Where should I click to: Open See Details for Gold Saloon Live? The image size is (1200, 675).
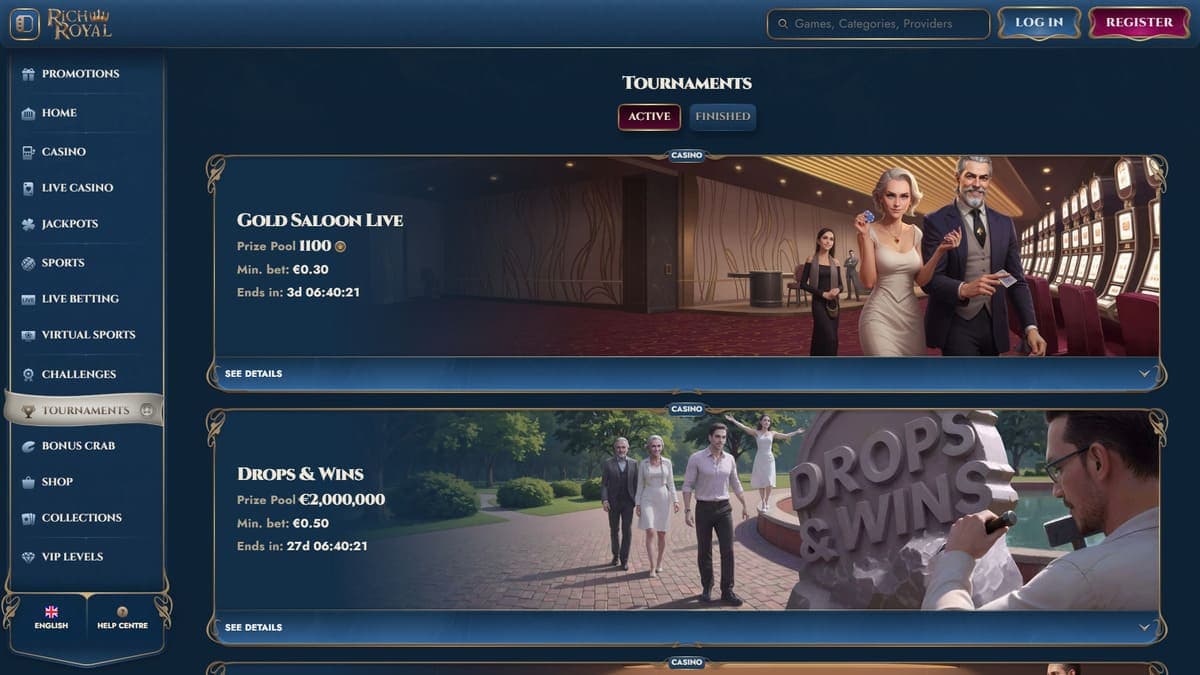[x=253, y=374]
